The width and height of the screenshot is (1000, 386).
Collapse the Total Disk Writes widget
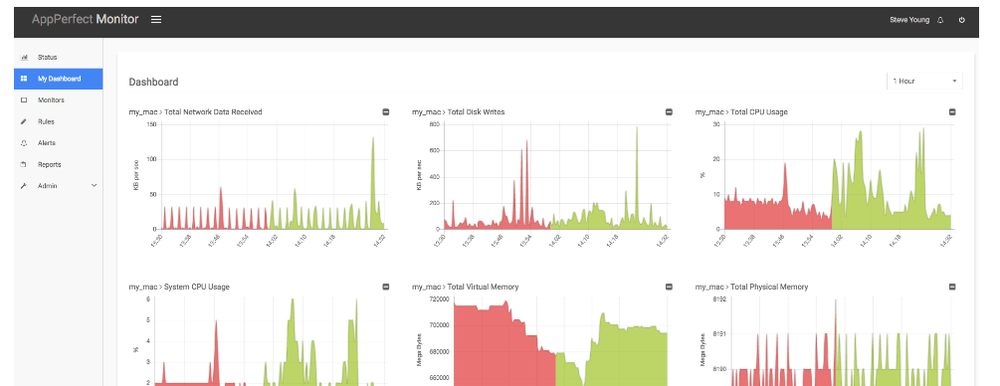tap(669, 112)
